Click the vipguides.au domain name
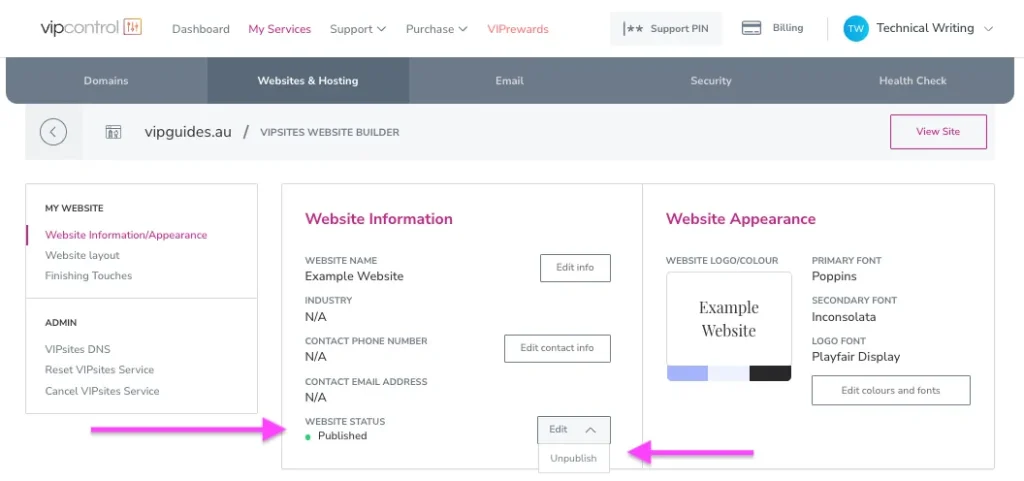Image resolution: width=1024 pixels, height=481 pixels. [188, 132]
